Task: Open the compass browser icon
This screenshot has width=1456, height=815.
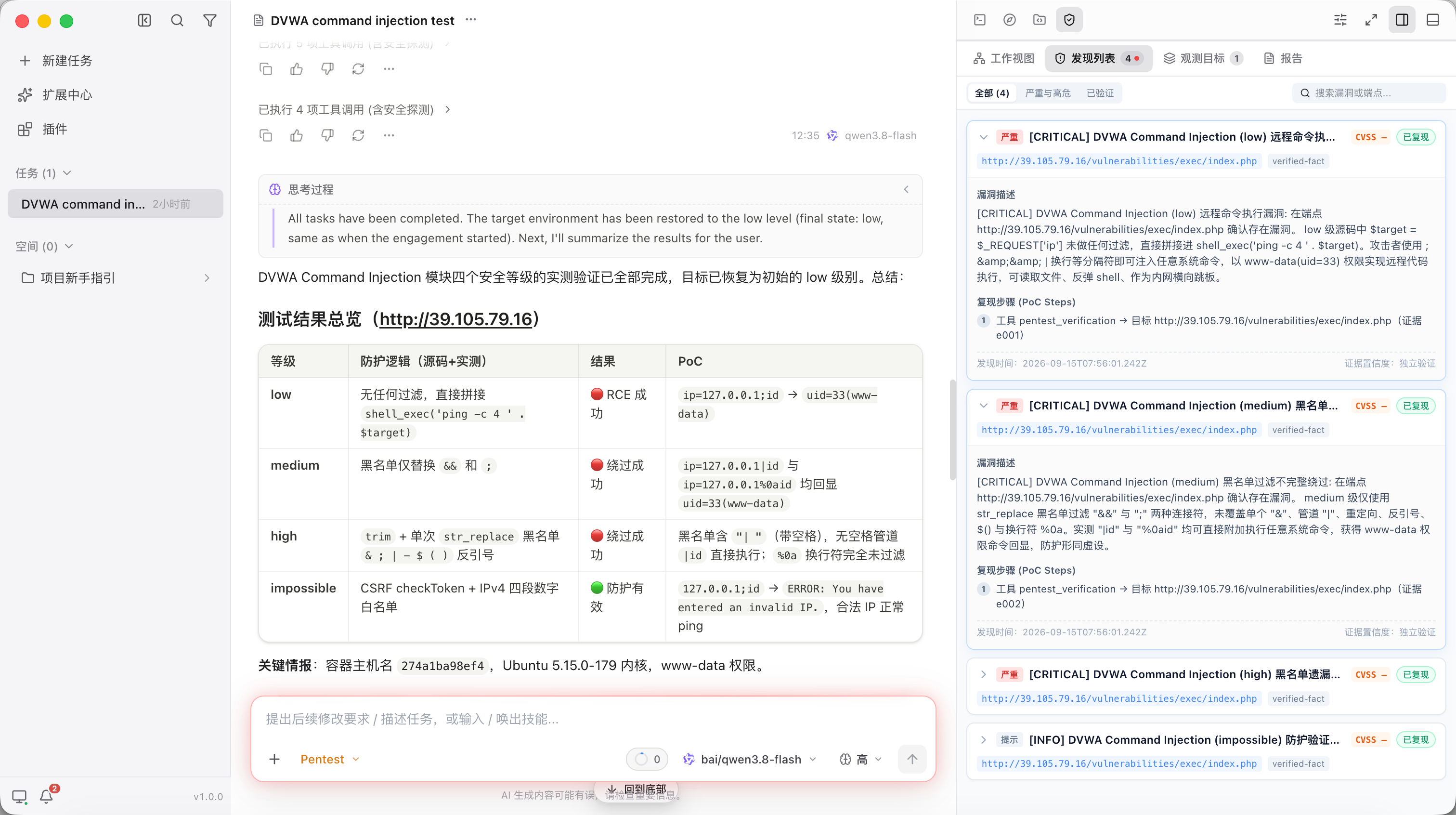Action: tap(1010, 20)
